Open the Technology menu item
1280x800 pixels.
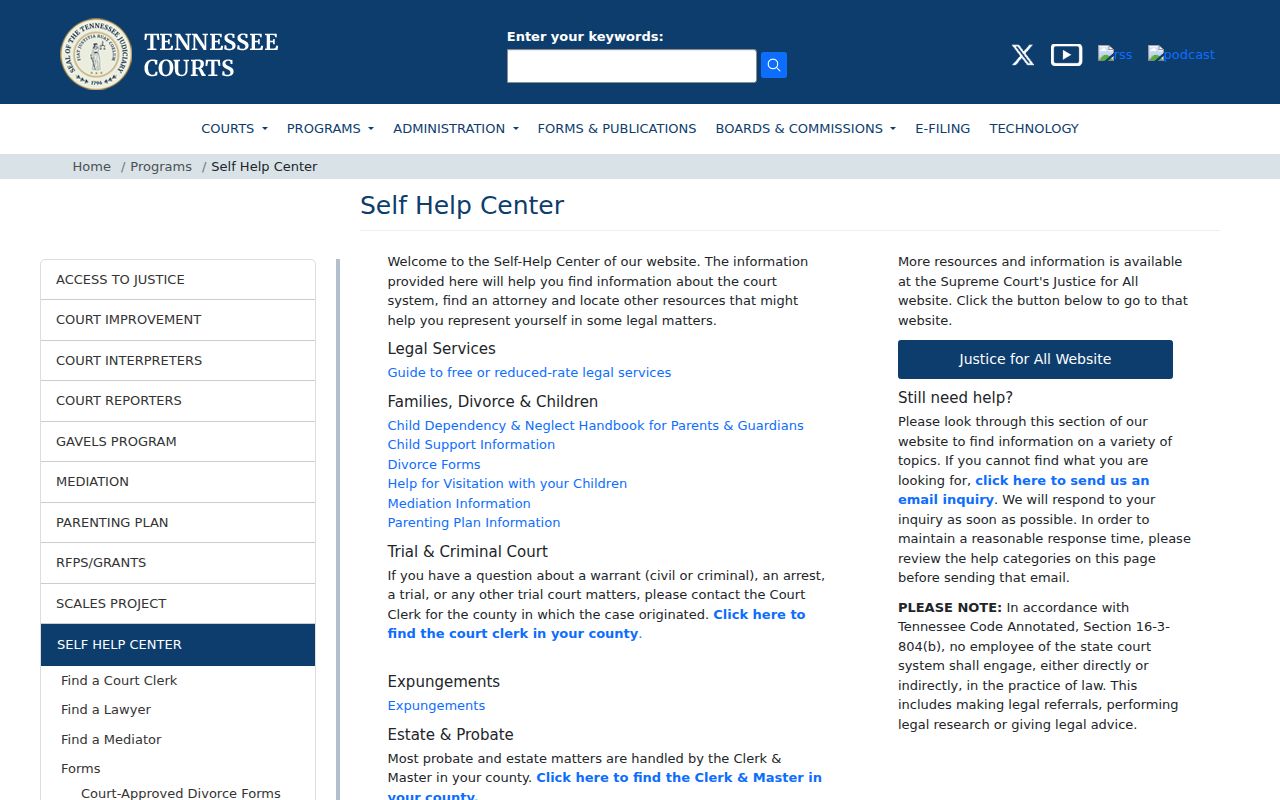pos(1034,128)
